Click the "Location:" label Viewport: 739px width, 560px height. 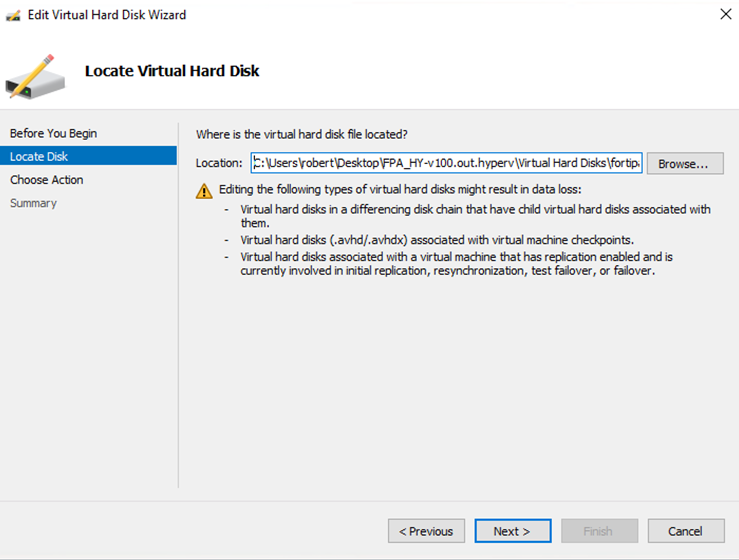[218, 163]
